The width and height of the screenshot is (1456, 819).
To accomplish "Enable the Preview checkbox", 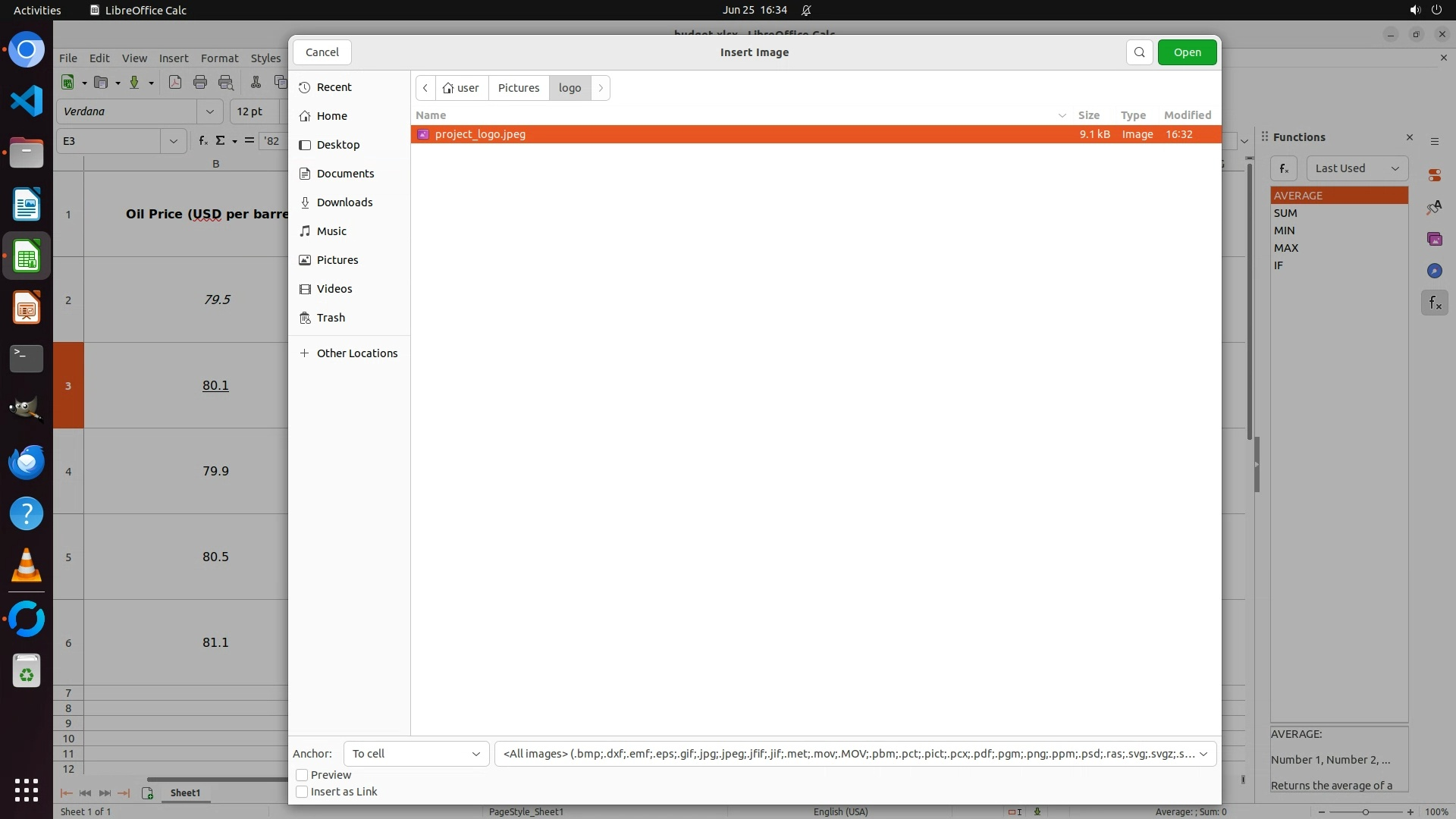I will coord(302,775).
